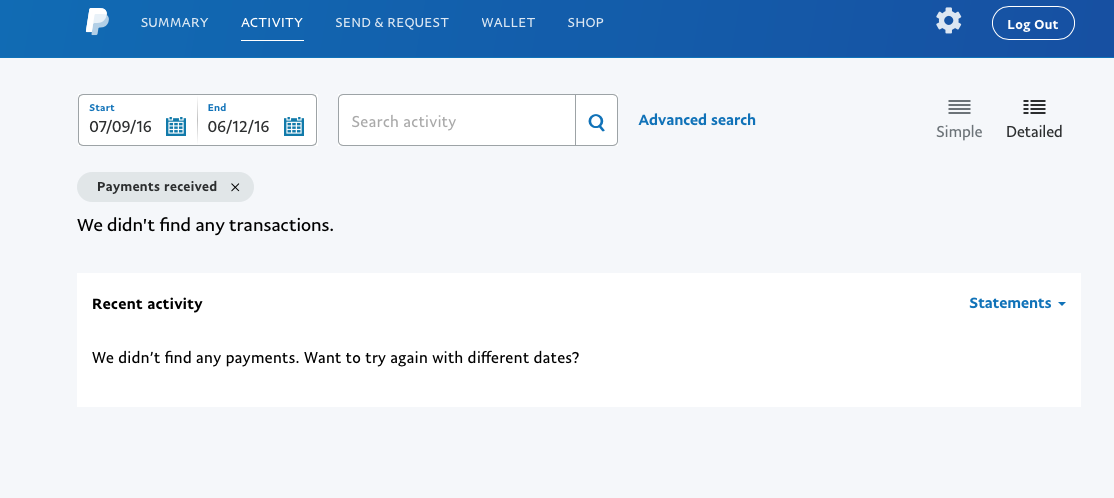Screen dimensions: 1114x498
Task: Click the Search activity input field
Action: coord(457,122)
